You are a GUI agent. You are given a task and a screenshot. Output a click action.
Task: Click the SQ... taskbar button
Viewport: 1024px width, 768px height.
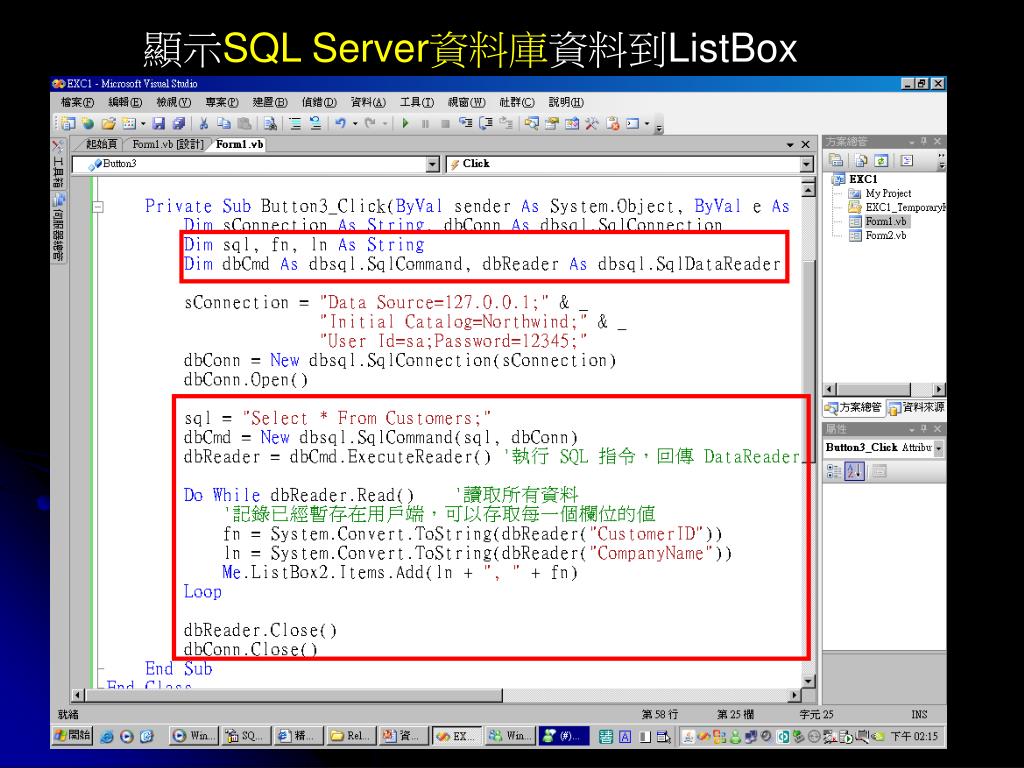[x=246, y=736]
